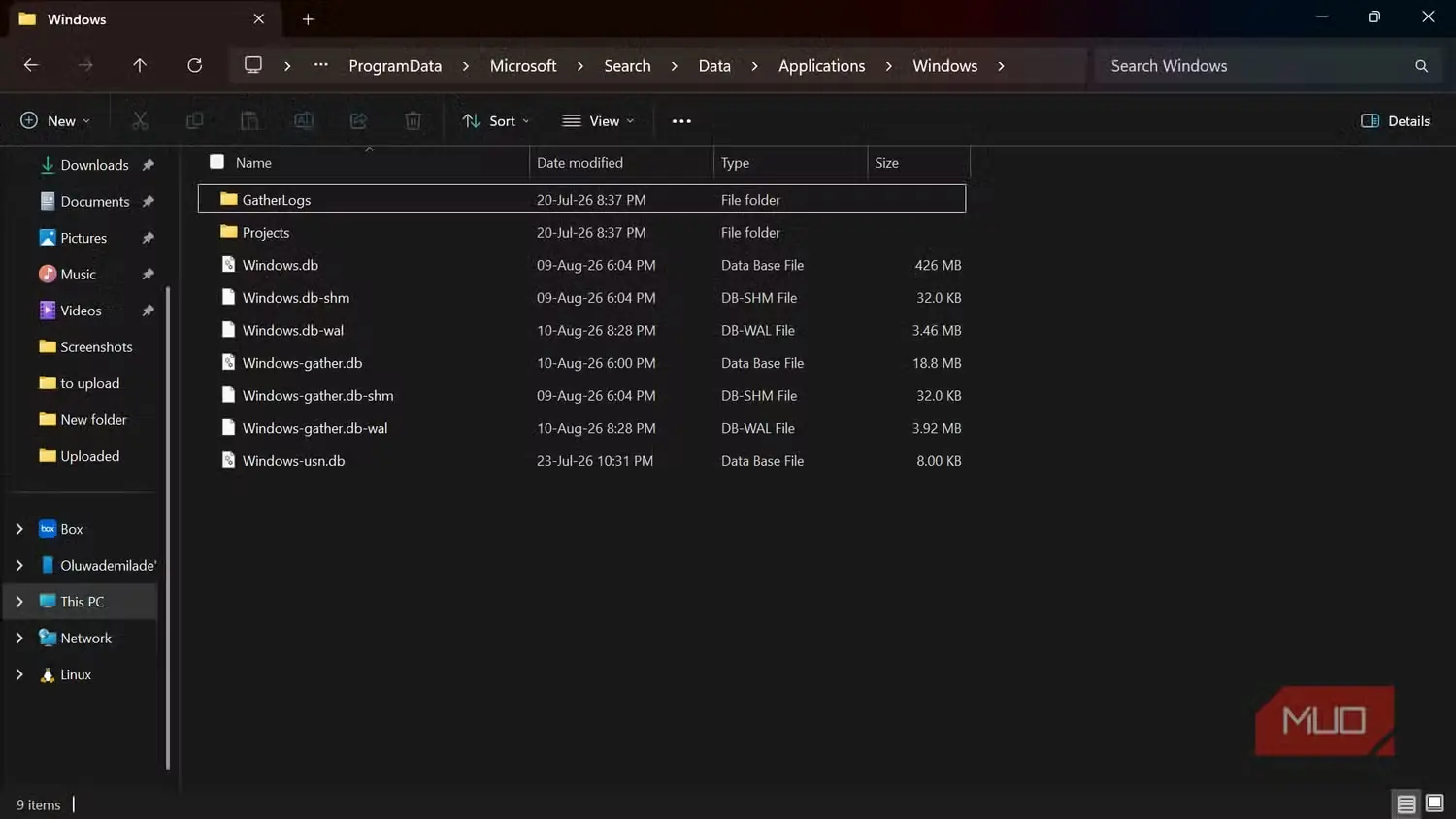
Task: Navigate to ProgramData in the breadcrumb
Action: pos(395,66)
